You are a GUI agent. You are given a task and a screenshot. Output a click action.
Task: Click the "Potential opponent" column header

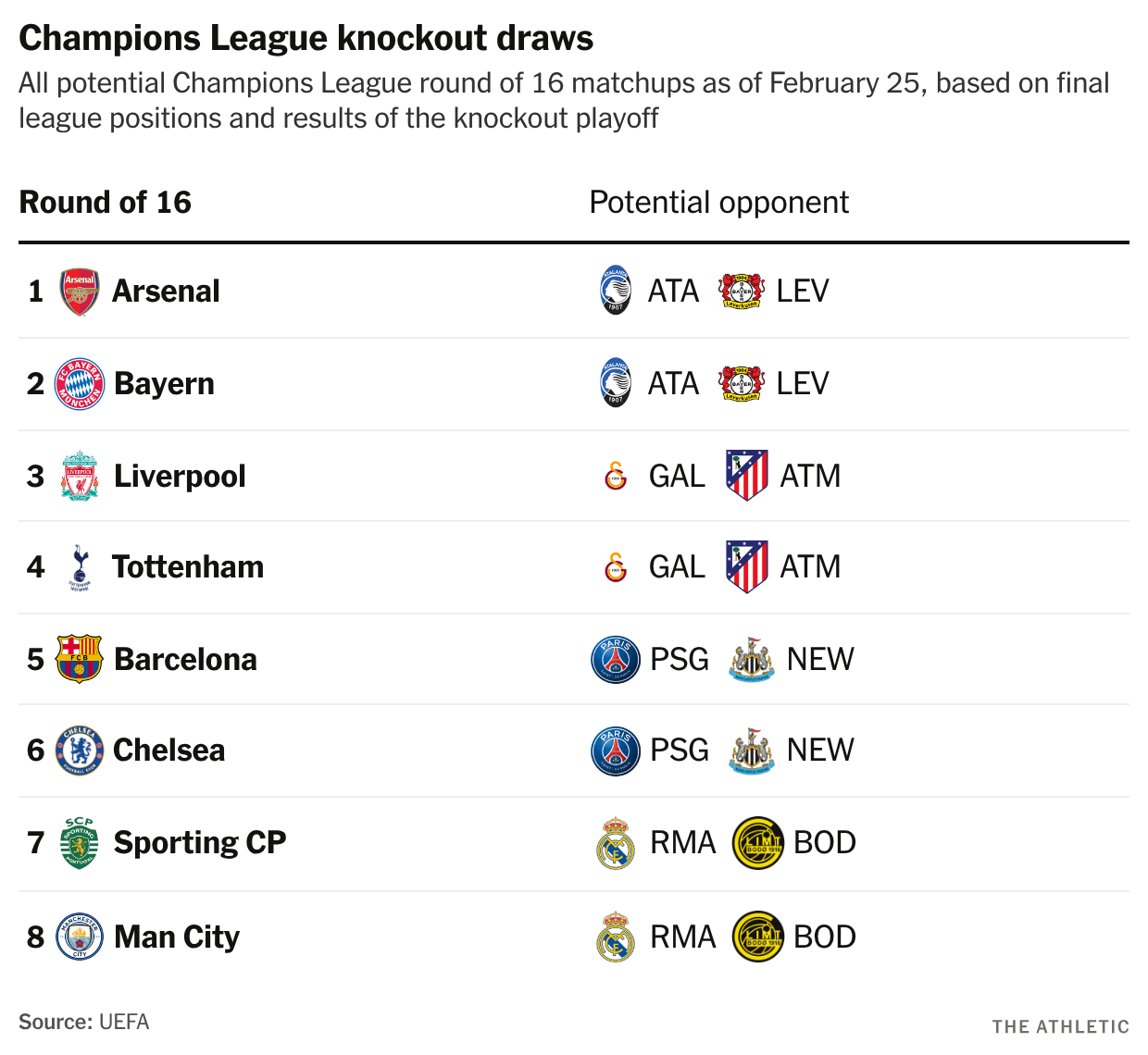click(x=718, y=203)
